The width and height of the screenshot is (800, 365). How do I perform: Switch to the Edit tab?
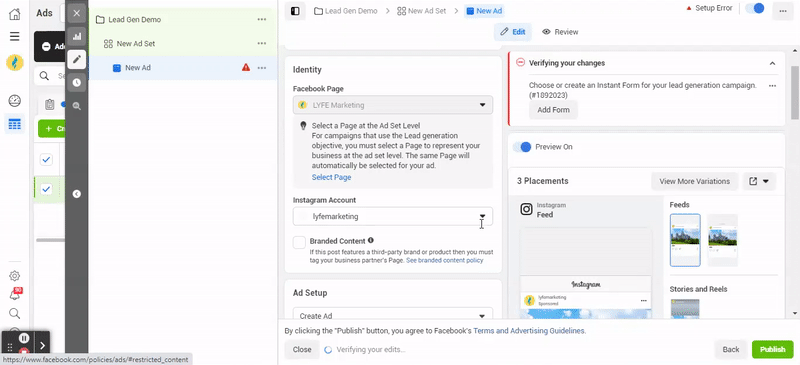(x=513, y=32)
